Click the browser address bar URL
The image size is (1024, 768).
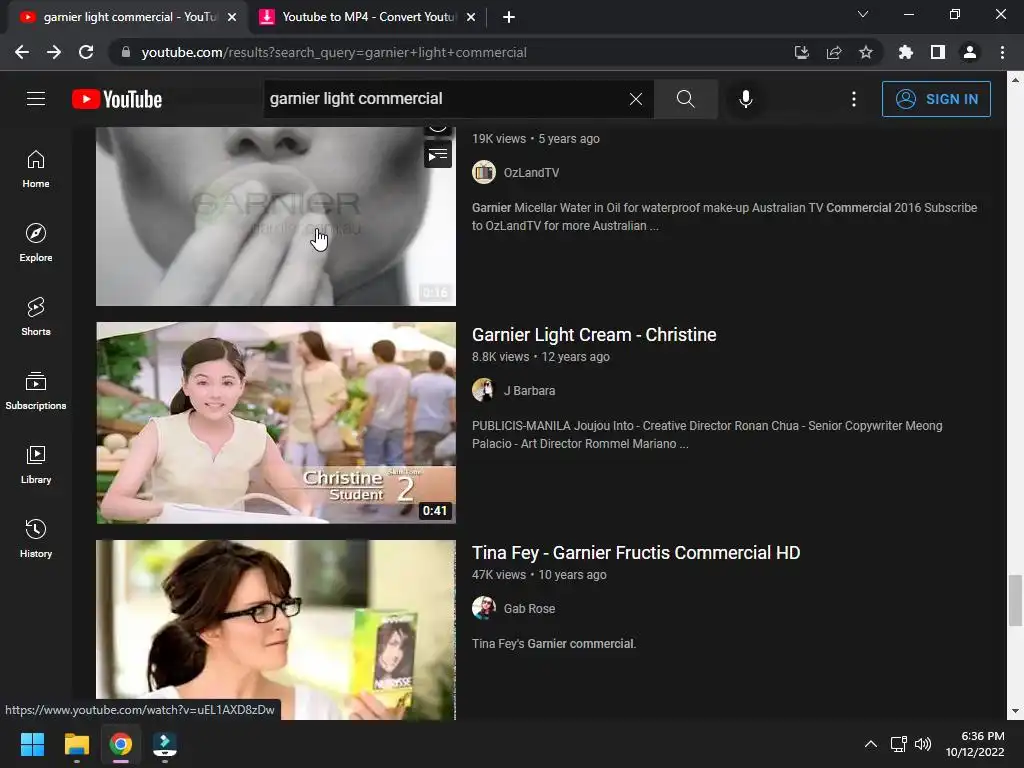tap(334, 52)
